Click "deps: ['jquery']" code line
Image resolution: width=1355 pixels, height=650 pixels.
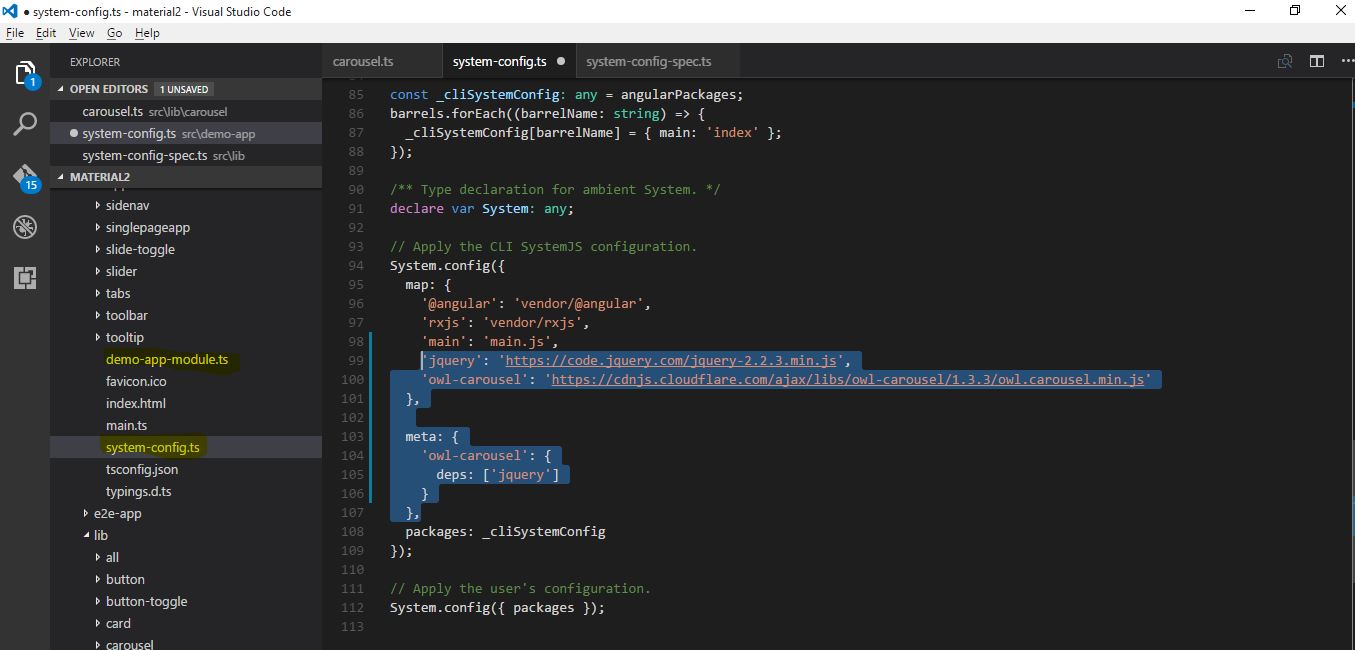pos(498,474)
